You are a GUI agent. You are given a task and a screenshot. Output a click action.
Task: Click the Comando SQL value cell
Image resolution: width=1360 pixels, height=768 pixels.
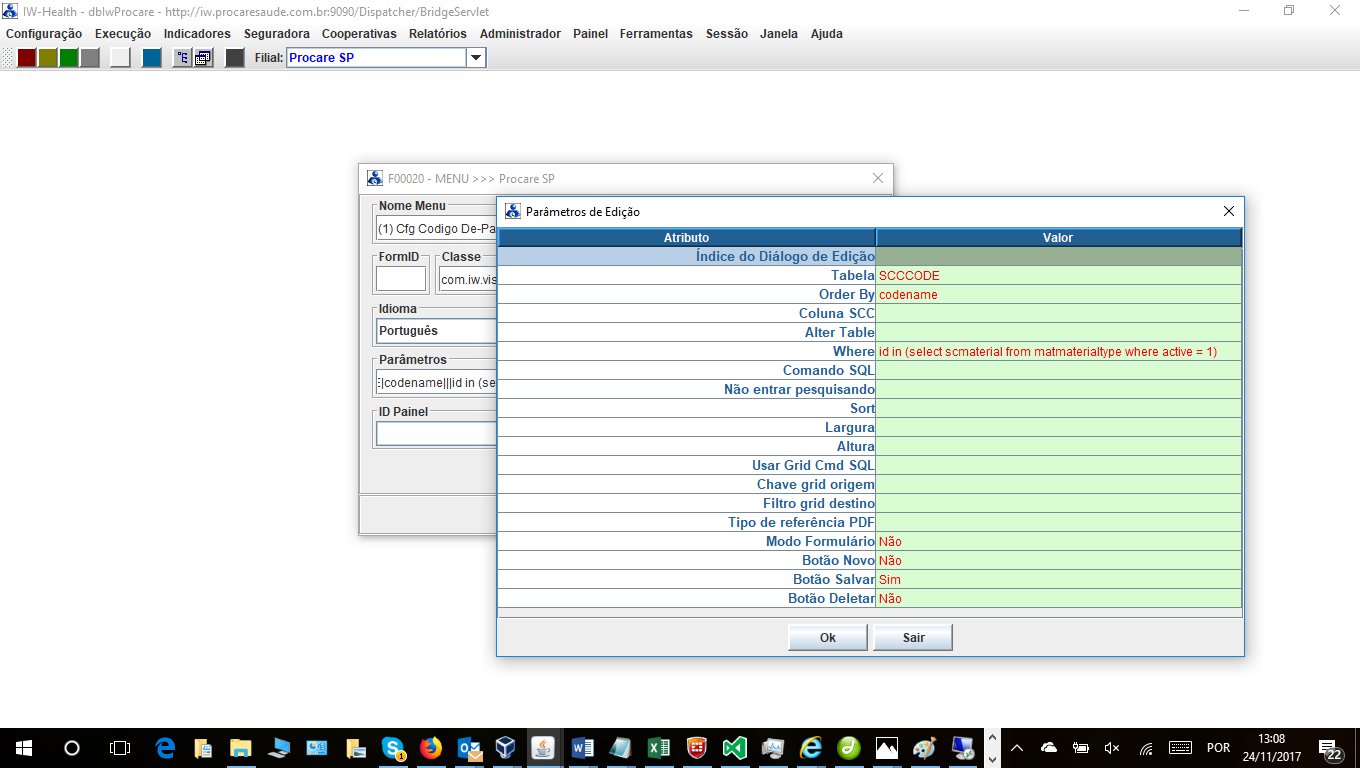1059,370
